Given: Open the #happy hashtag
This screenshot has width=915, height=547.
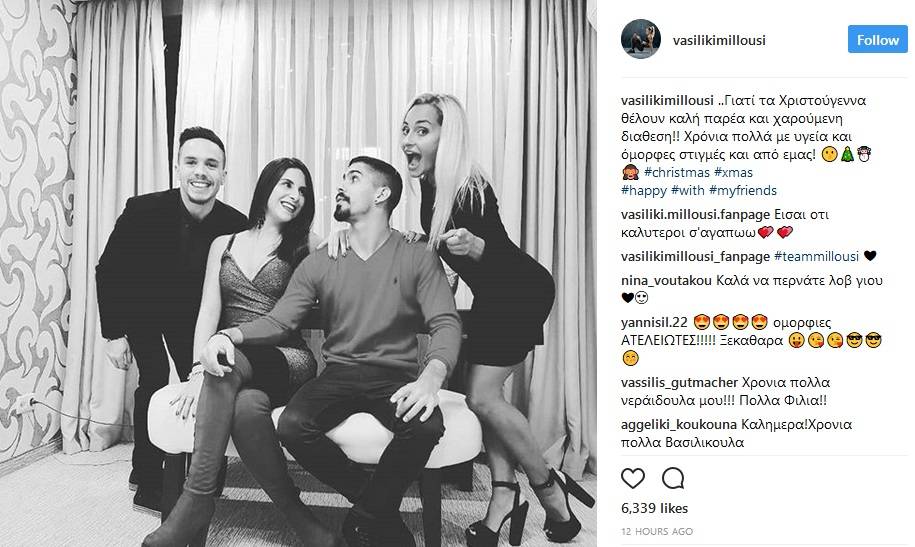Looking at the screenshot, I should point(644,190).
